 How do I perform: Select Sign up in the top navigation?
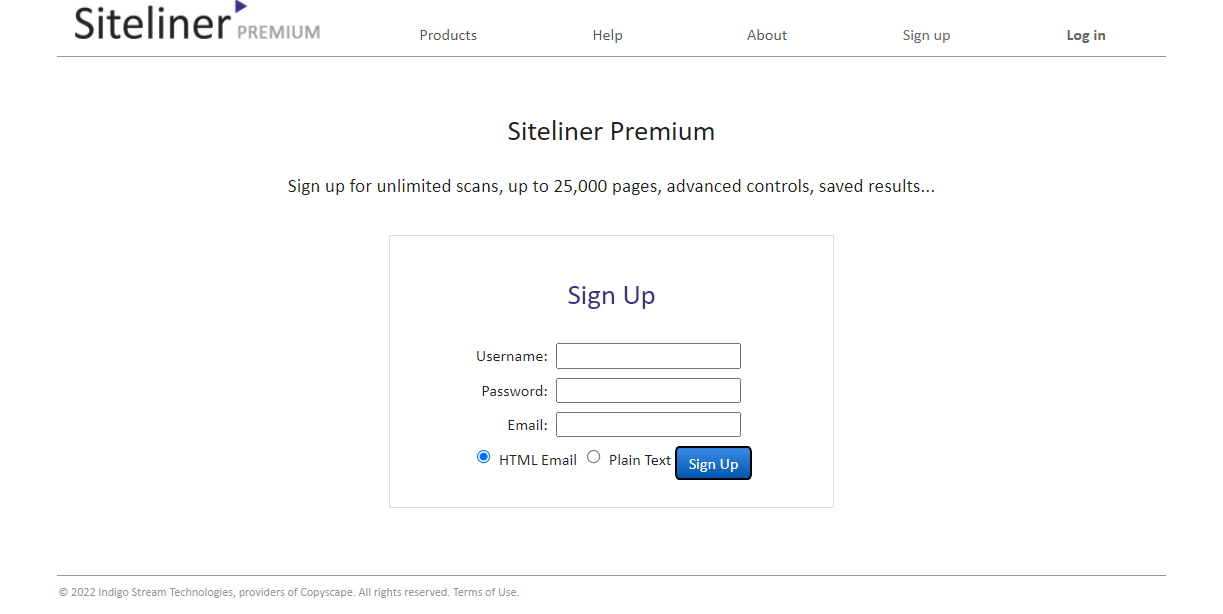point(926,35)
